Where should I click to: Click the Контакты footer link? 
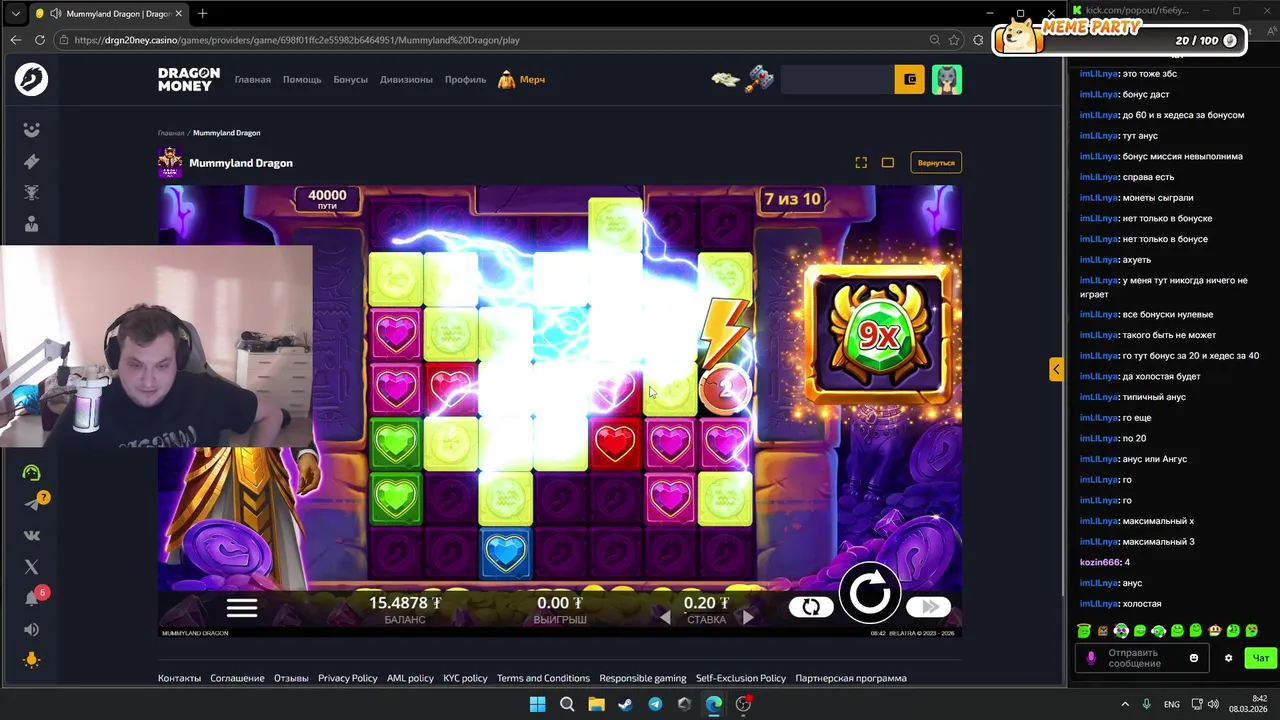point(179,678)
